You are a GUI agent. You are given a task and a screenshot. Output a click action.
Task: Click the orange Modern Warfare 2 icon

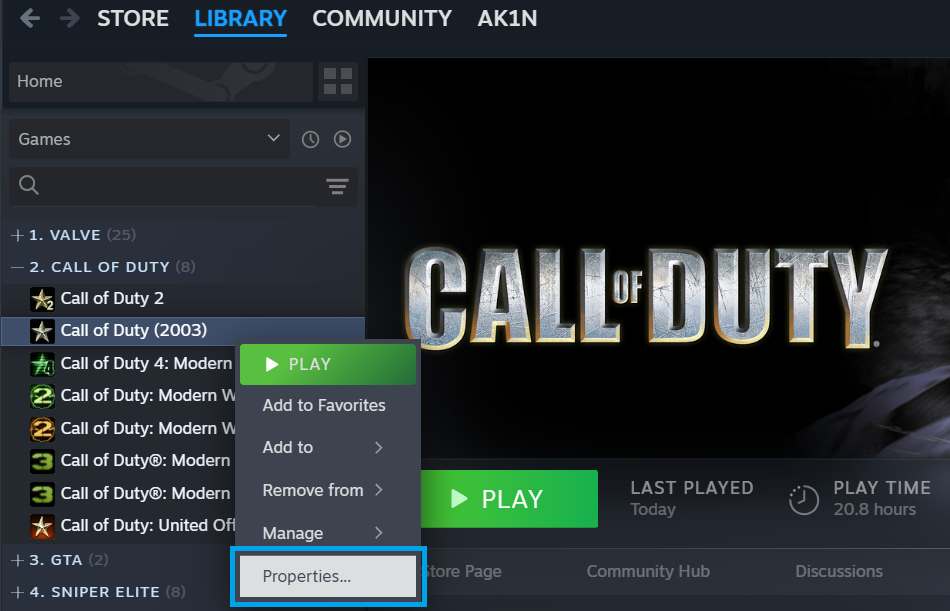pyautogui.click(x=42, y=429)
